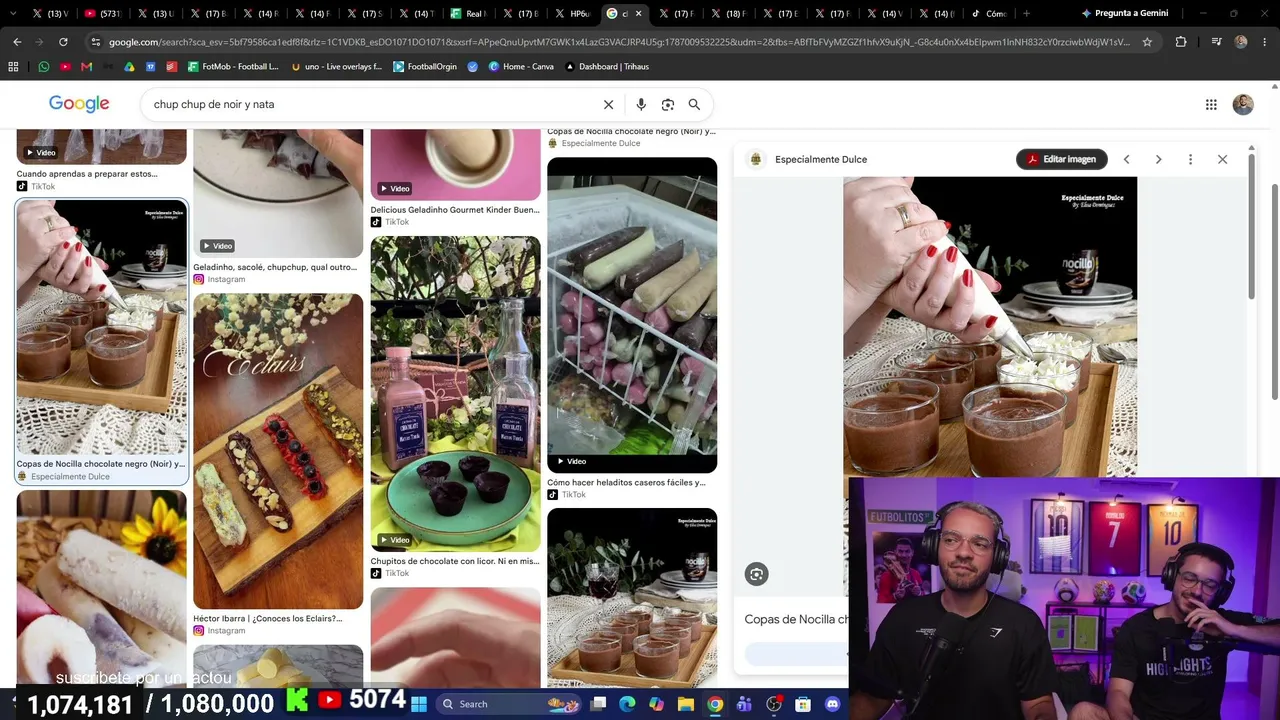Image resolution: width=1280 pixels, height=720 pixels.
Task: Open the FootballOrgin bookmark
Action: coord(425,67)
